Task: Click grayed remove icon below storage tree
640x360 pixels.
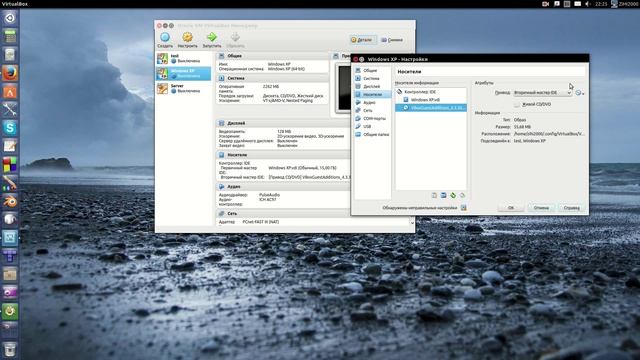Action: click(462, 196)
